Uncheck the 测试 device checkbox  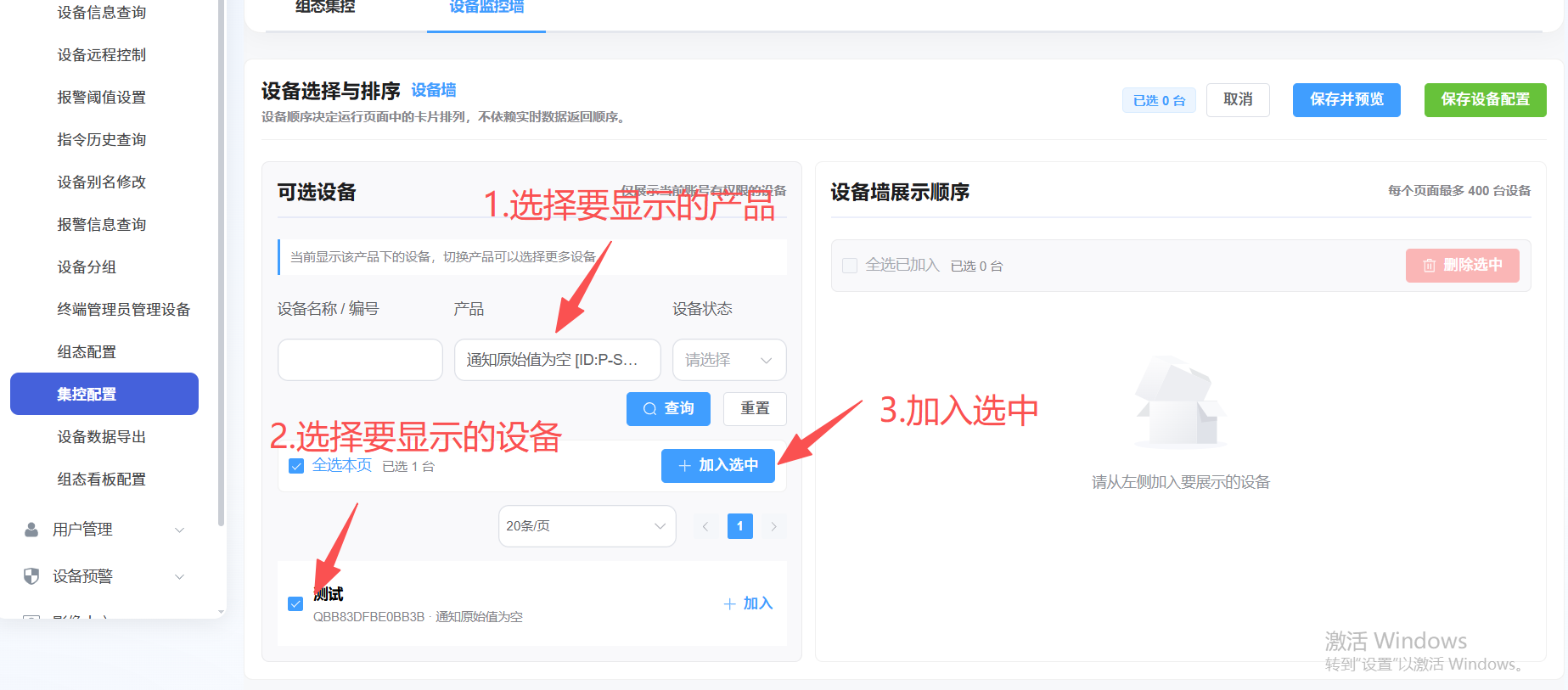click(295, 603)
